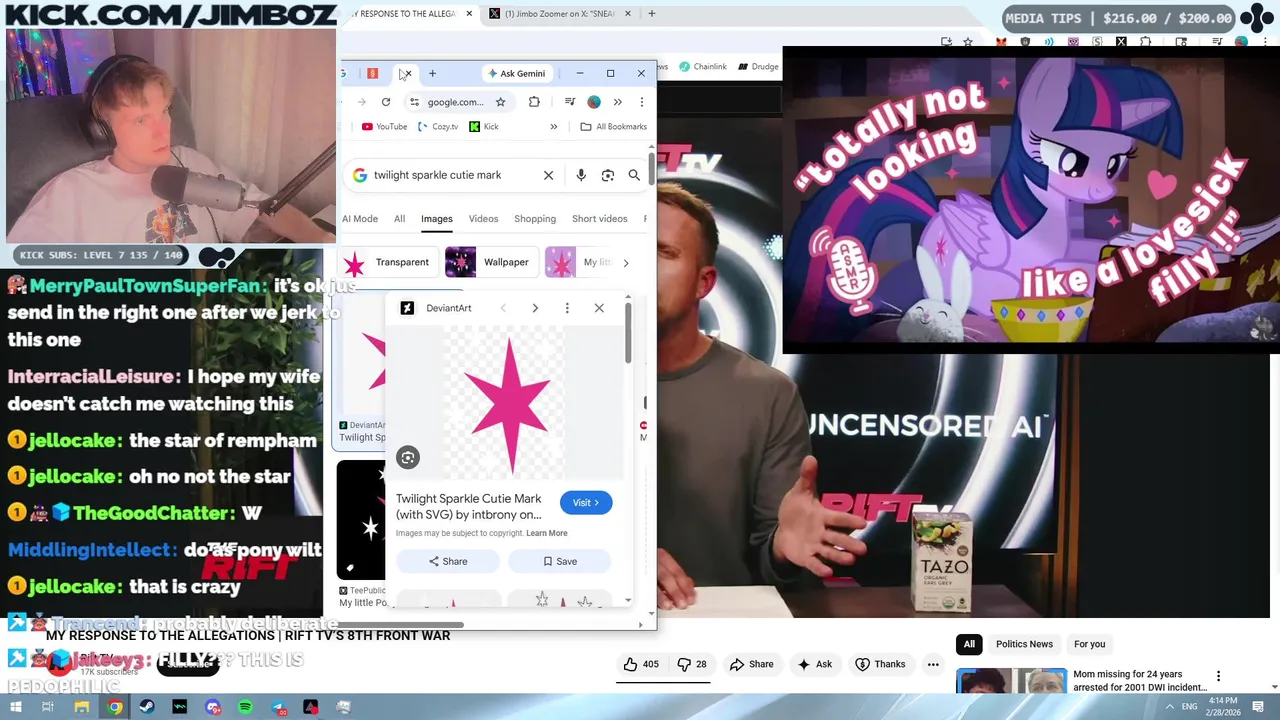The height and width of the screenshot is (720, 1280).
Task: Save the Twilight Sparkle Cutie Mark image
Action: point(560,561)
